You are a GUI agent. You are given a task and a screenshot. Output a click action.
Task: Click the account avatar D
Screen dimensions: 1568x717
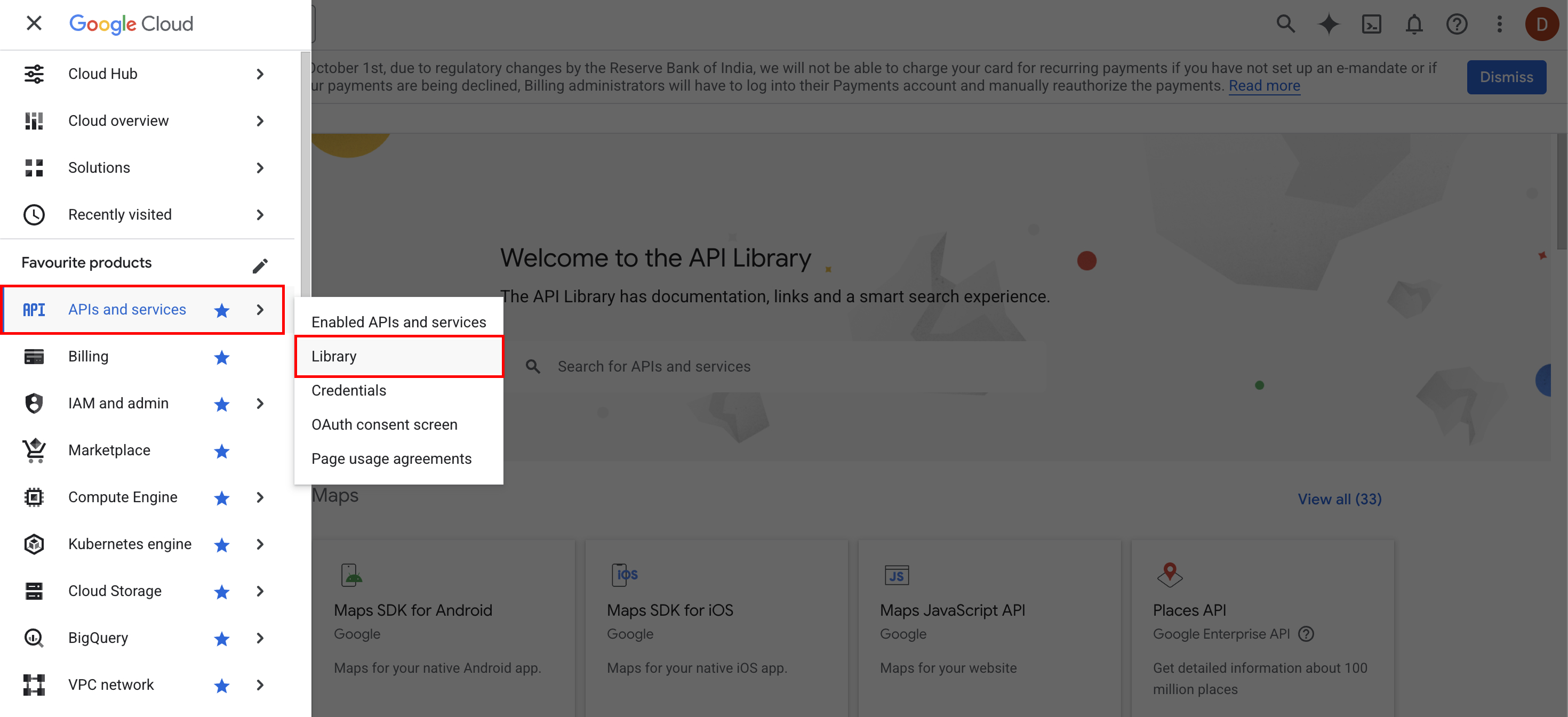1541,25
